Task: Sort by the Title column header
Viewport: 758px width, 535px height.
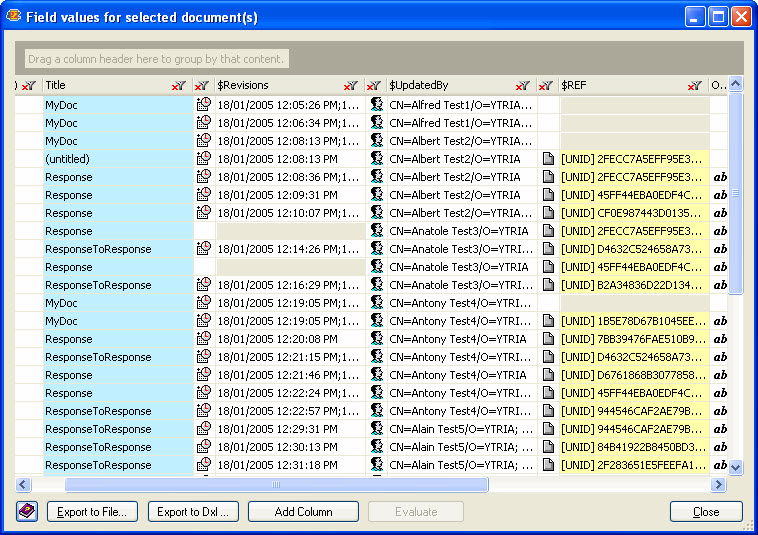Action: click(x=100, y=86)
